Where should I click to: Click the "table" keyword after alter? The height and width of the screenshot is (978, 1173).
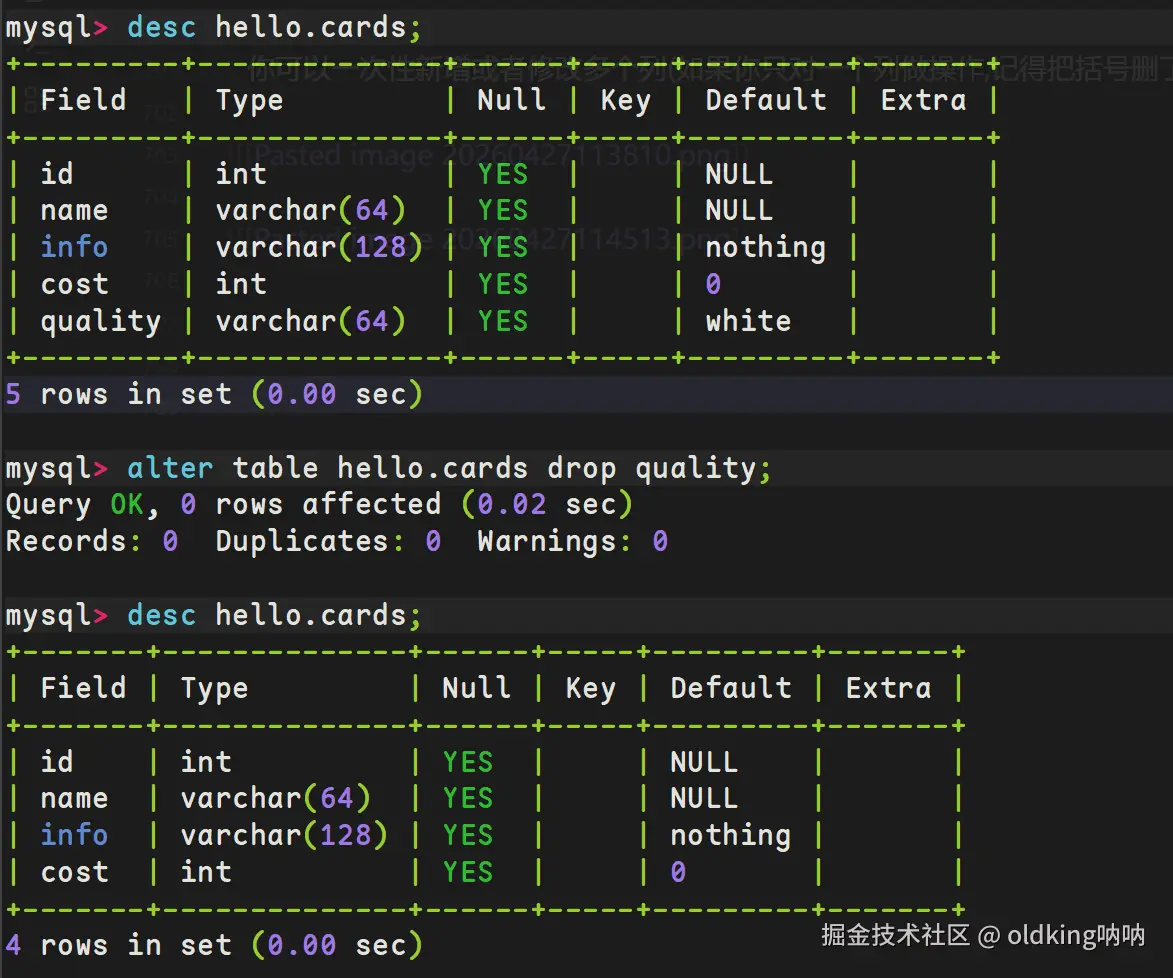[275, 468]
